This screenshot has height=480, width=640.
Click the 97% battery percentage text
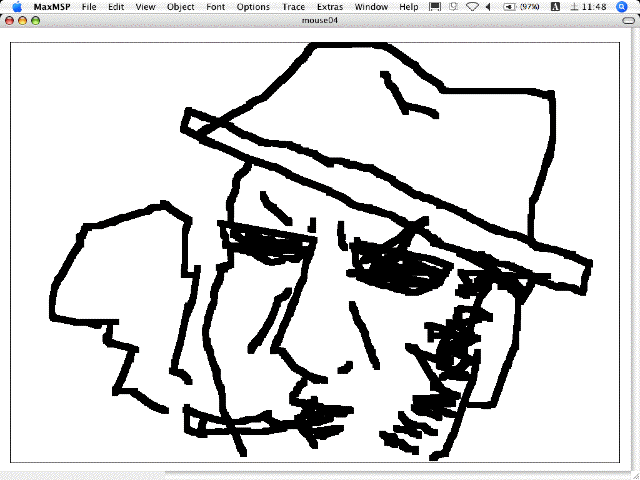(530, 7)
